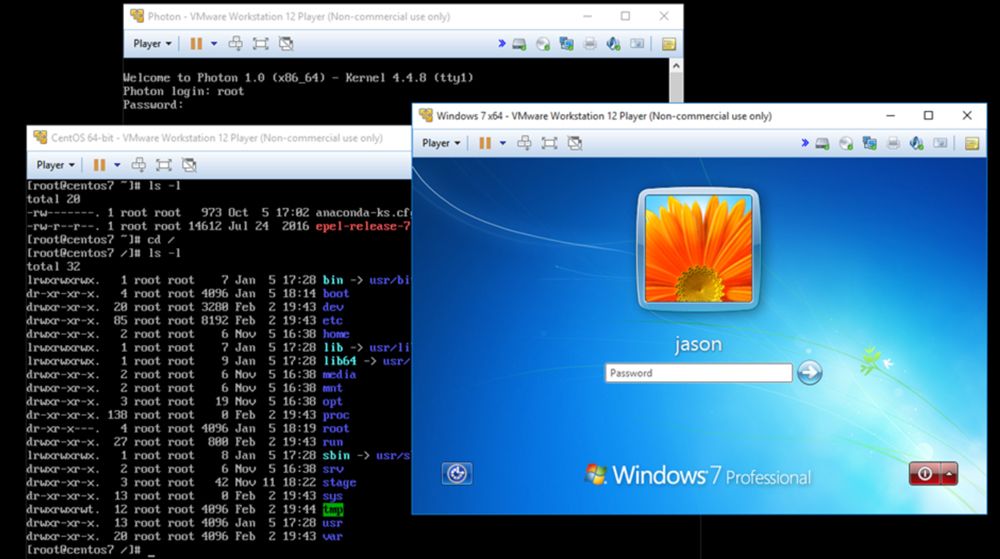Click printer device icon in Photon window

click(x=590, y=44)
